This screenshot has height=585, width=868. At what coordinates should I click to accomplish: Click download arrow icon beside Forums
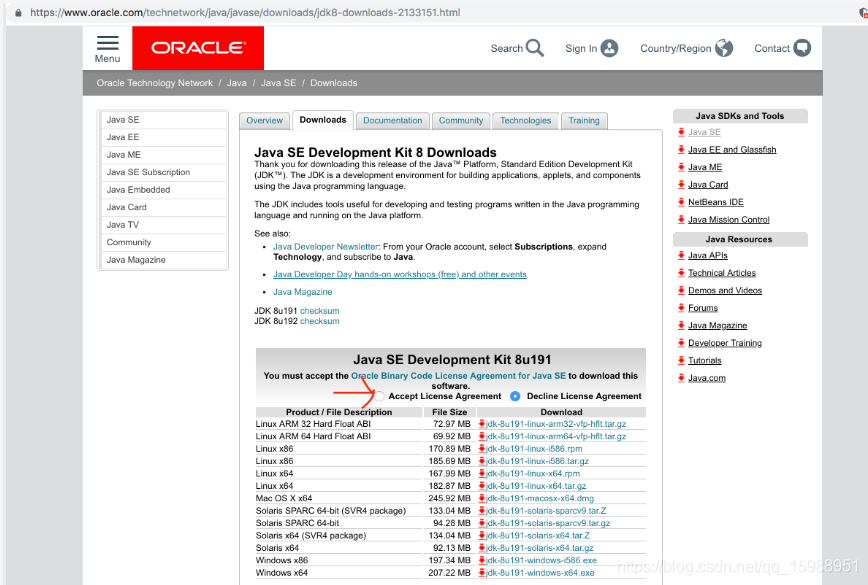coord(681,308)
